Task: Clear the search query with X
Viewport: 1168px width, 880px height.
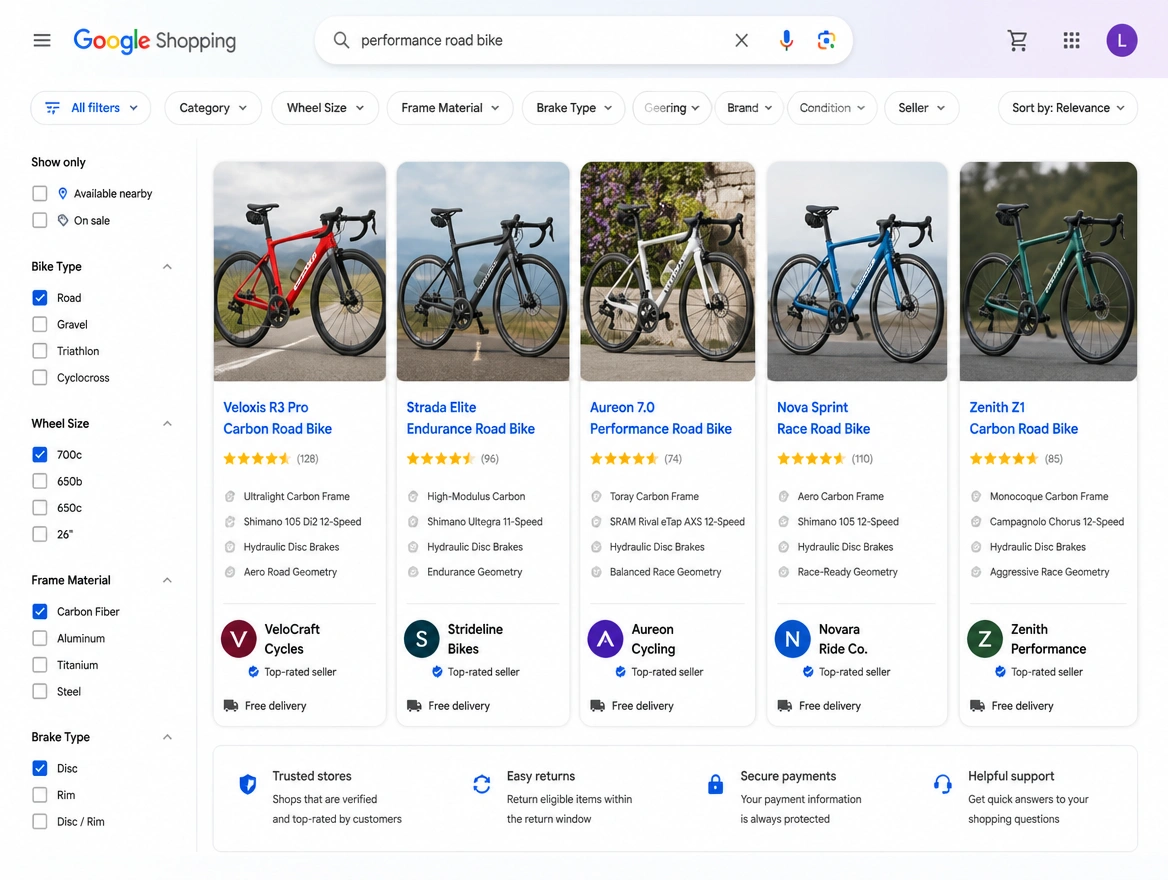Action: [x=741, y=40]
